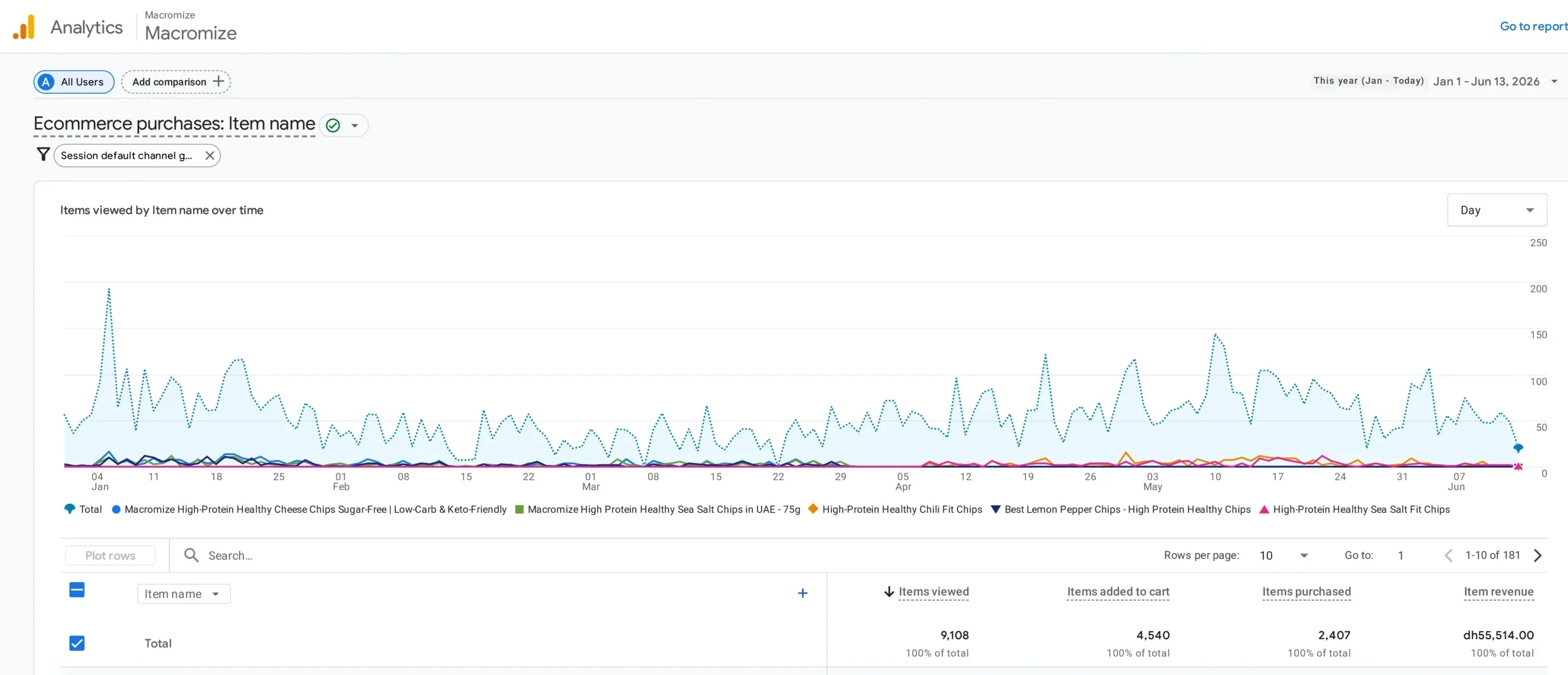This screenshot has width=1568, height=675.
Task: Toggle Macromize Cheese Chips legend item
Action: pyautogui.click(x=309, y=510)
